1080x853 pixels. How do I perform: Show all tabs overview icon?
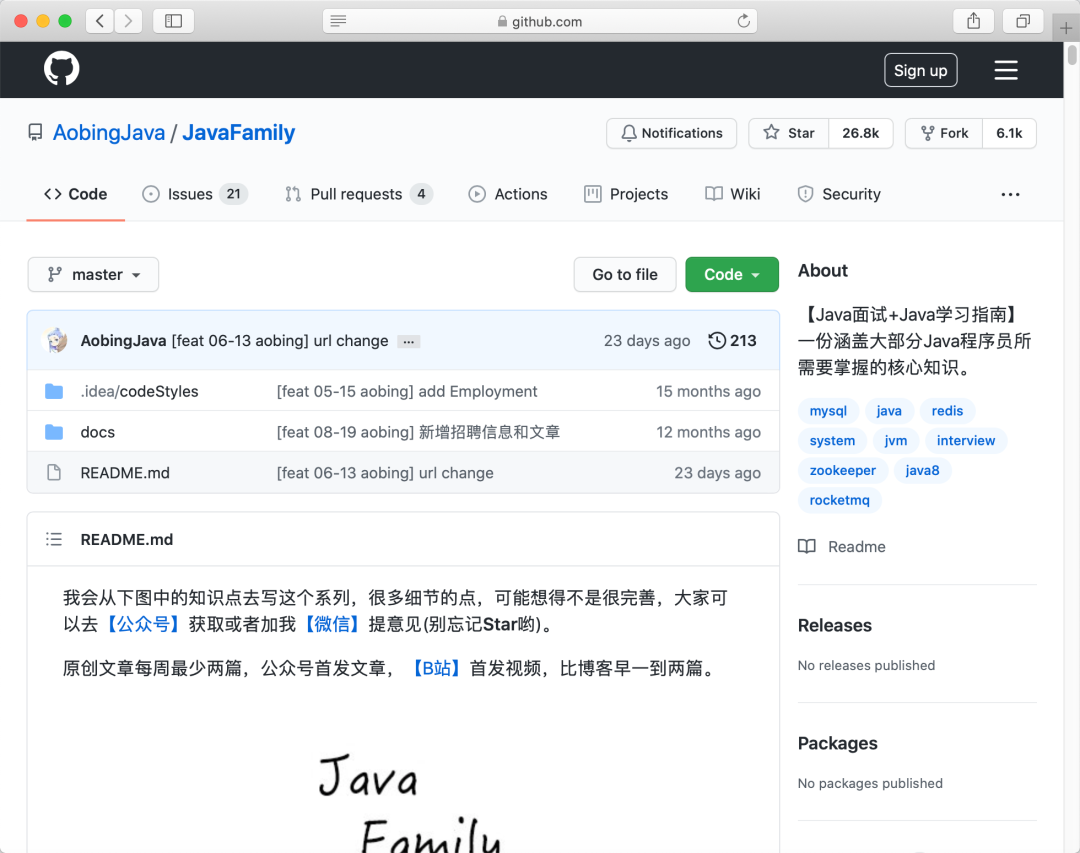(1023, 21)
